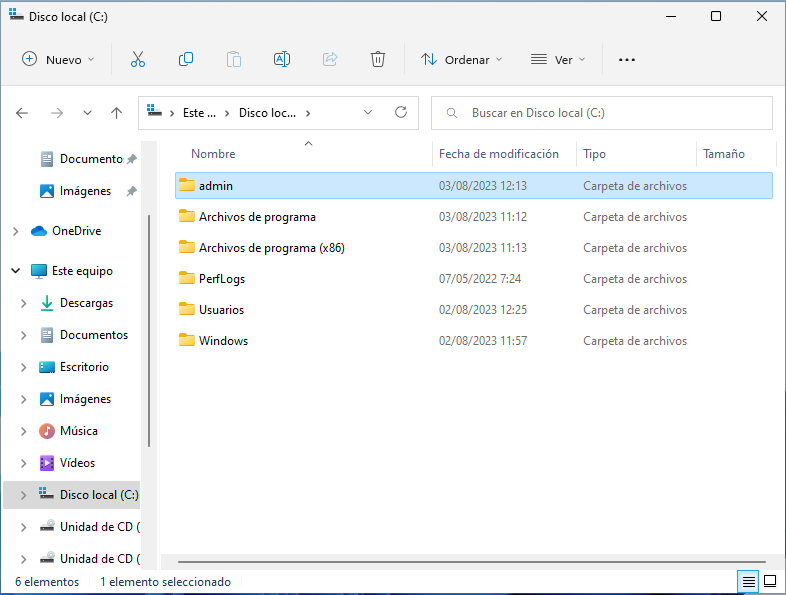Click the Refresh icon beside address bar
The width and height of the screenshot is (786, 595).
click(x=401, y=113)
